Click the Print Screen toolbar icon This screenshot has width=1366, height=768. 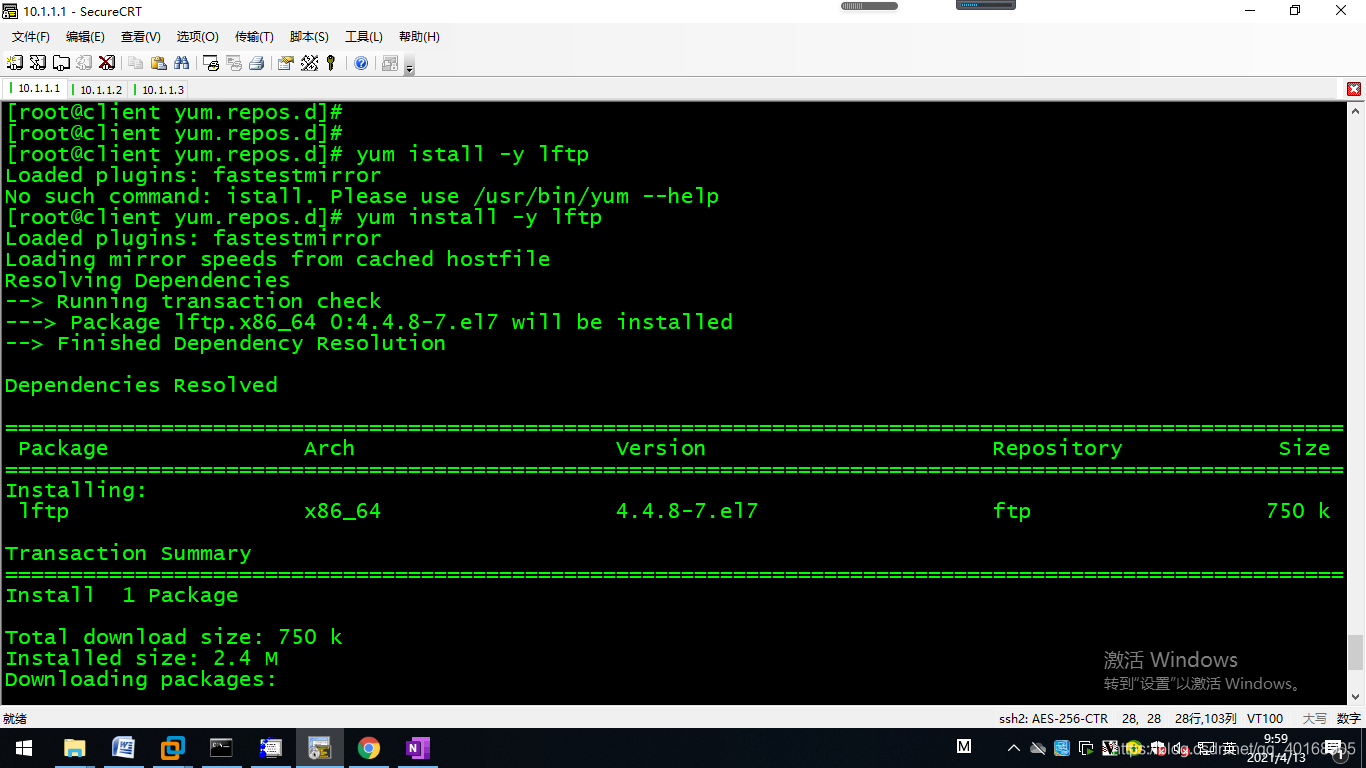[x=211, y=63]
